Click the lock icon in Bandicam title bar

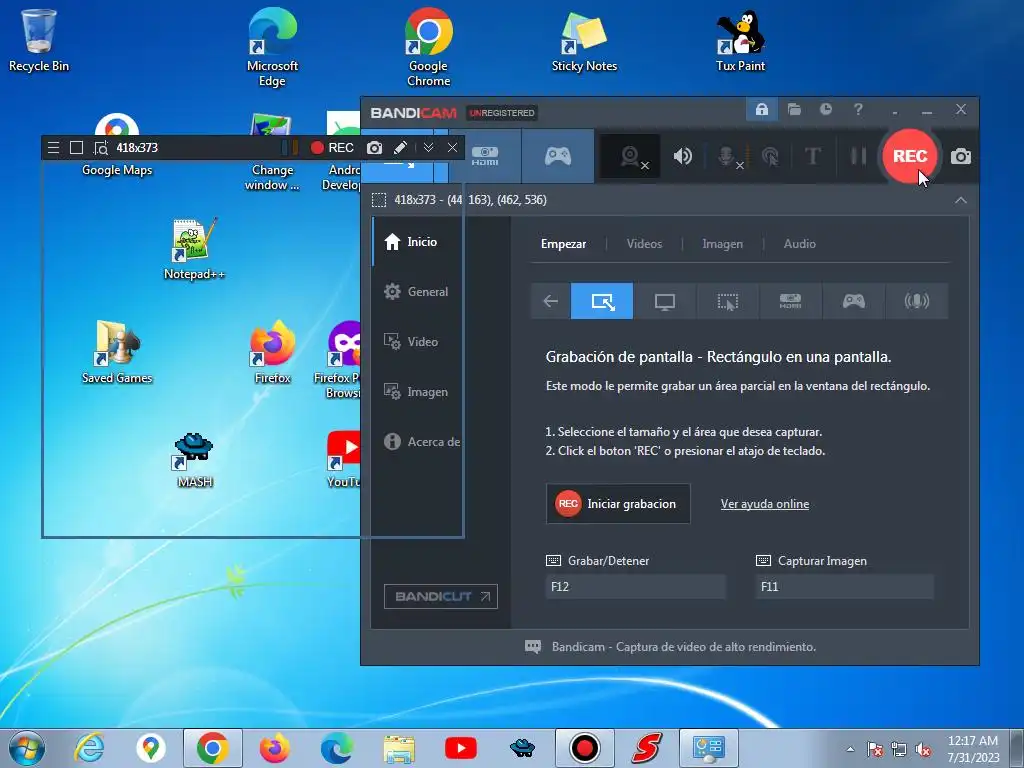click(x=761, y=109)
